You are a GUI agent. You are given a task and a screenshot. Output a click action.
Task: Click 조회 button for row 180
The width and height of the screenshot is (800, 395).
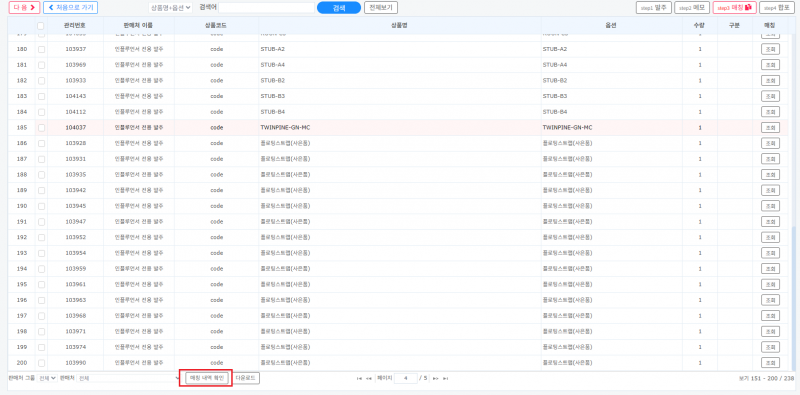click(770, 50)
